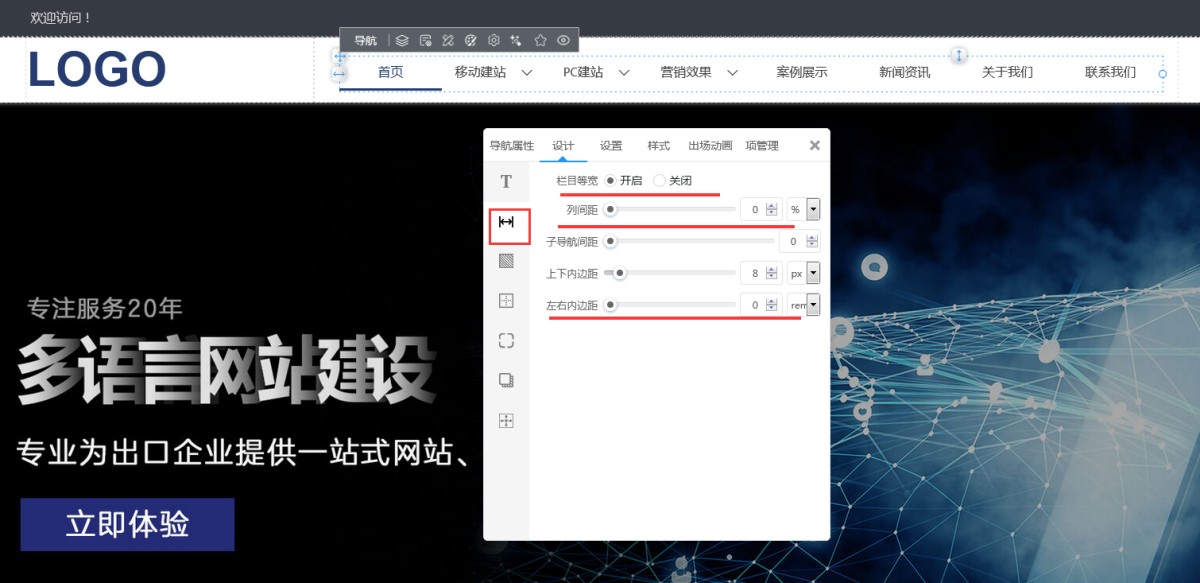Switch to the 出场动画 tab

coord(710,146)
